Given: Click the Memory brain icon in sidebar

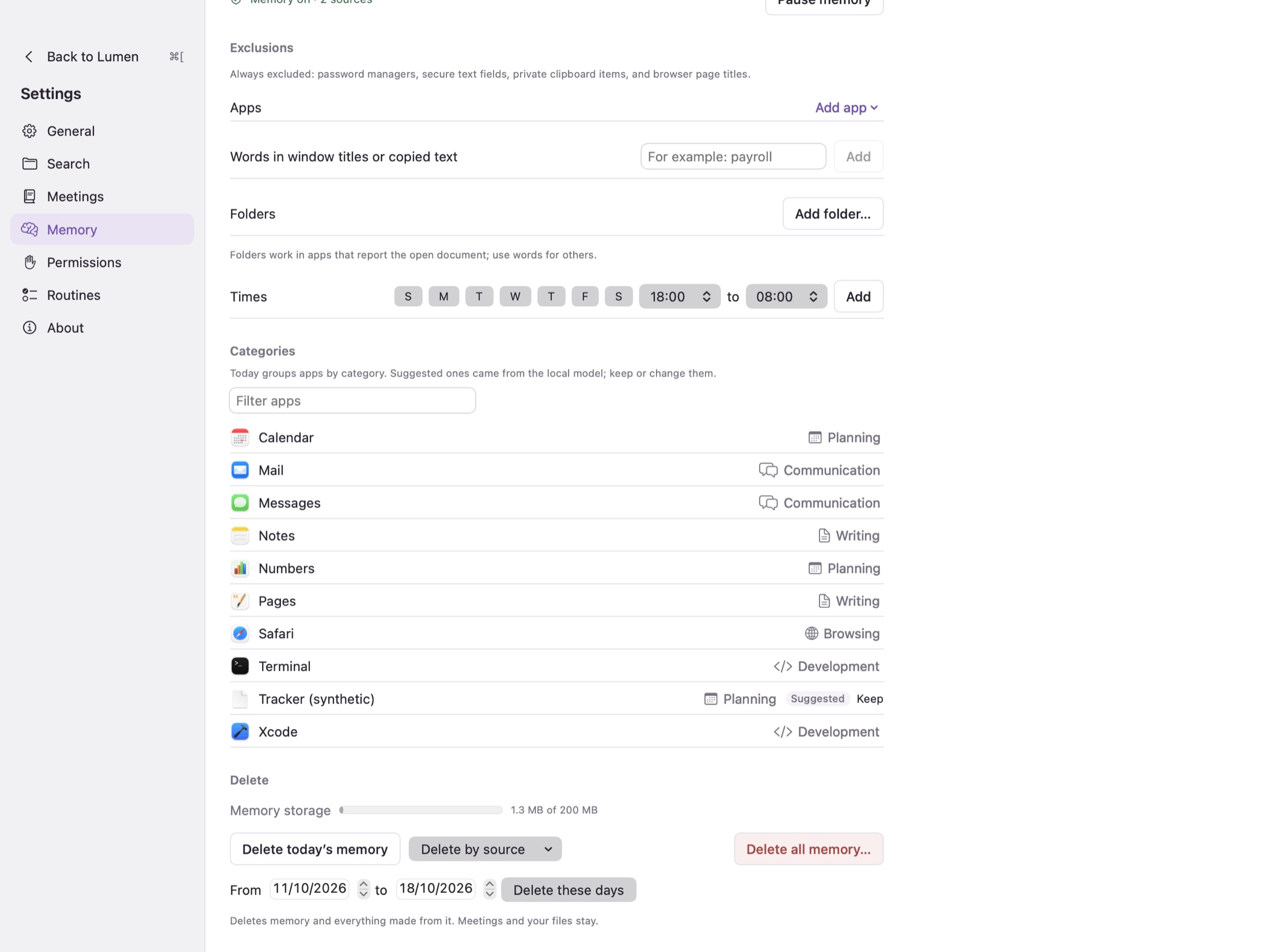Looking at the screenshot, I should (x=29, y=230).
